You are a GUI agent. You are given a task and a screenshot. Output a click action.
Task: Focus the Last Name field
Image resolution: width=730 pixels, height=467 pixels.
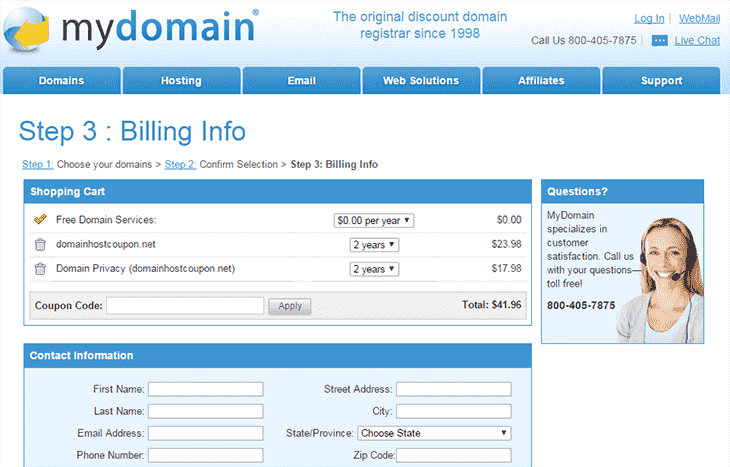(206, 411)
